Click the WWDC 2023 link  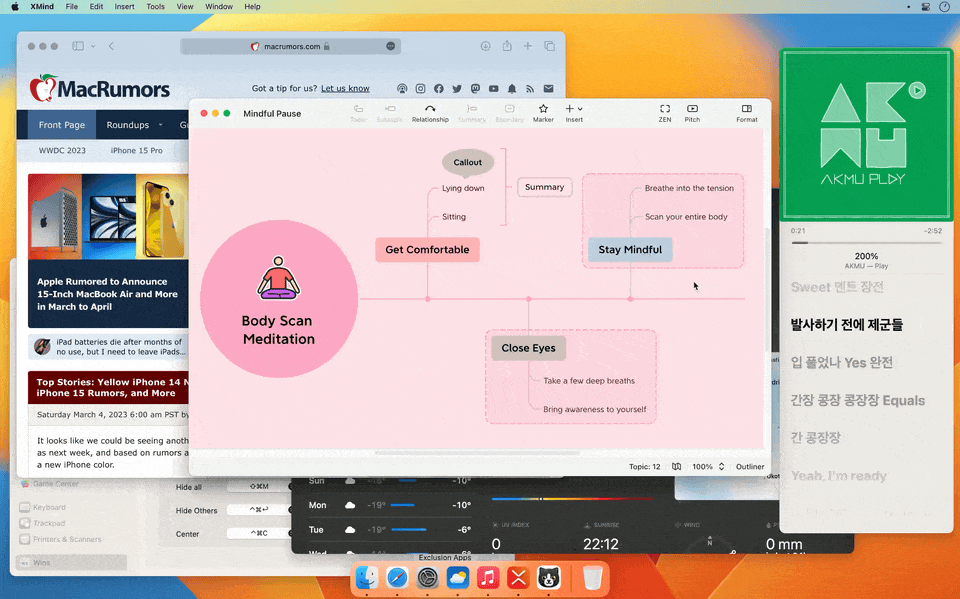click(x=62, y=151)
